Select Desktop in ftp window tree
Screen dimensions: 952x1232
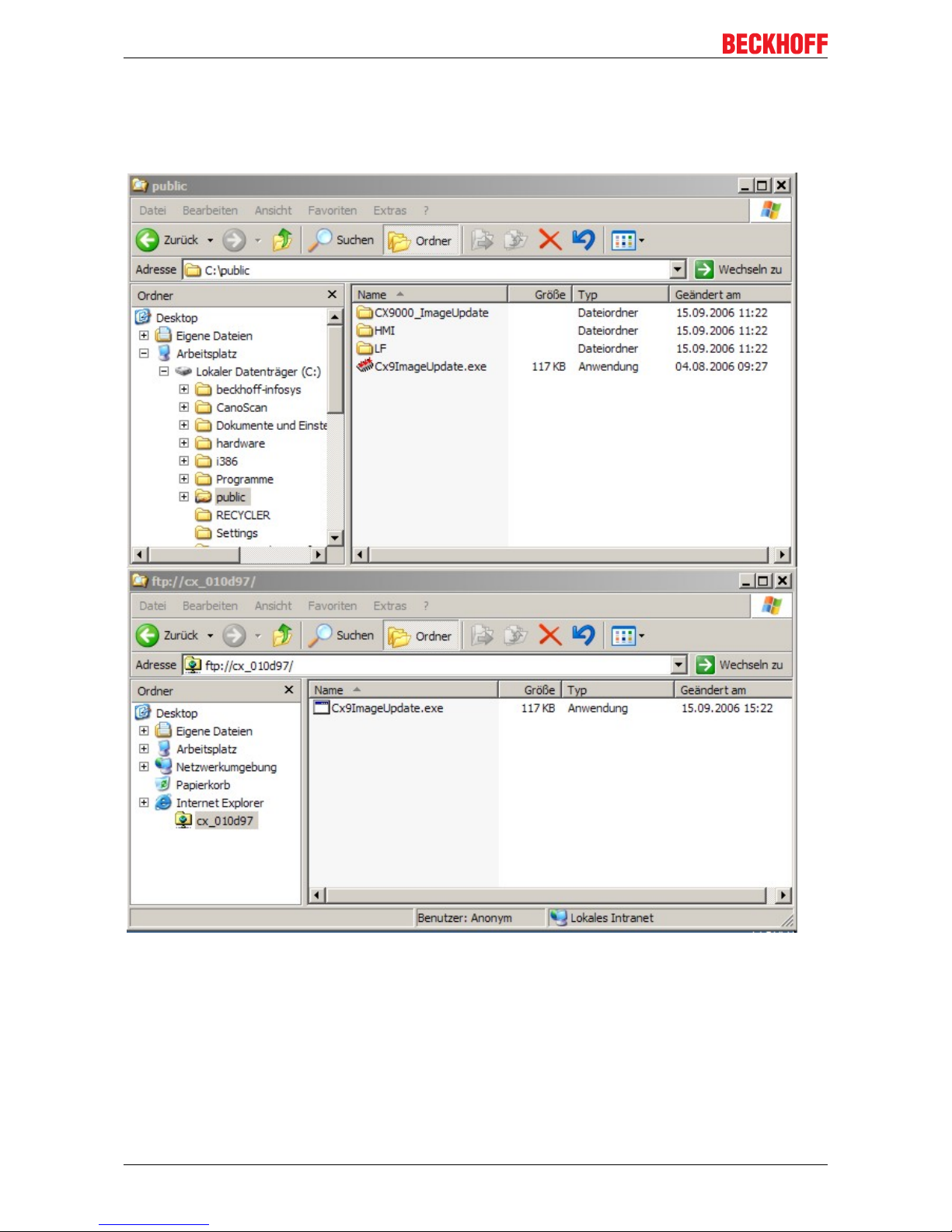point(176,714)
